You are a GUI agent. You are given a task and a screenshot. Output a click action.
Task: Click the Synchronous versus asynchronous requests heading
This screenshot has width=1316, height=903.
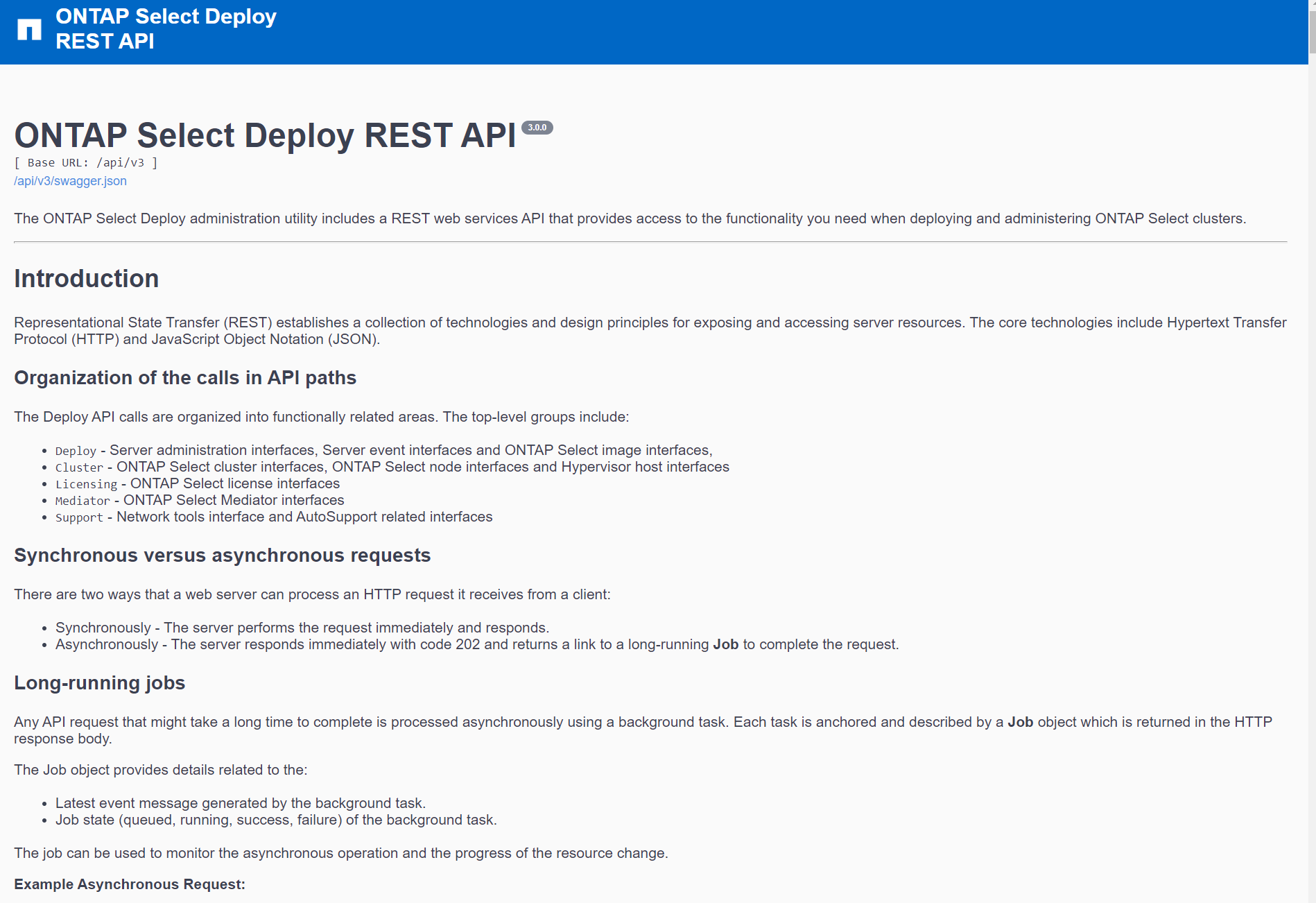click(223, 555)
